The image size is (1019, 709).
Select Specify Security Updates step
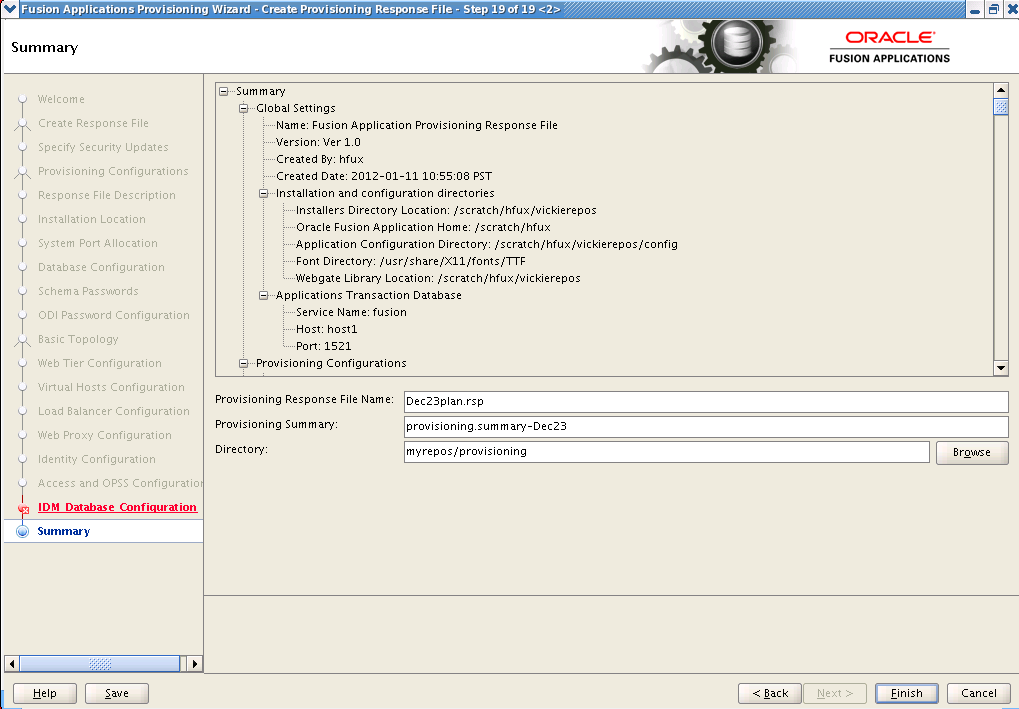[103, 148]
